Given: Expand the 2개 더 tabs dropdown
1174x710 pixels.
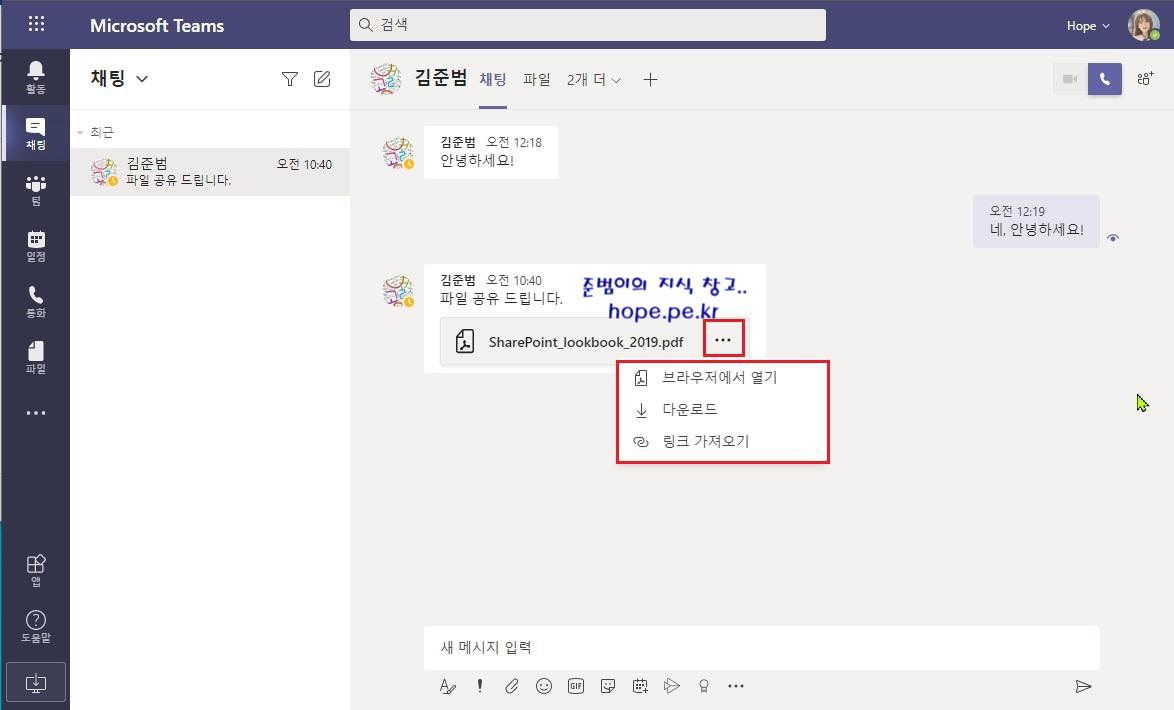Looking at the screenshot, I should tap(594, 79).
